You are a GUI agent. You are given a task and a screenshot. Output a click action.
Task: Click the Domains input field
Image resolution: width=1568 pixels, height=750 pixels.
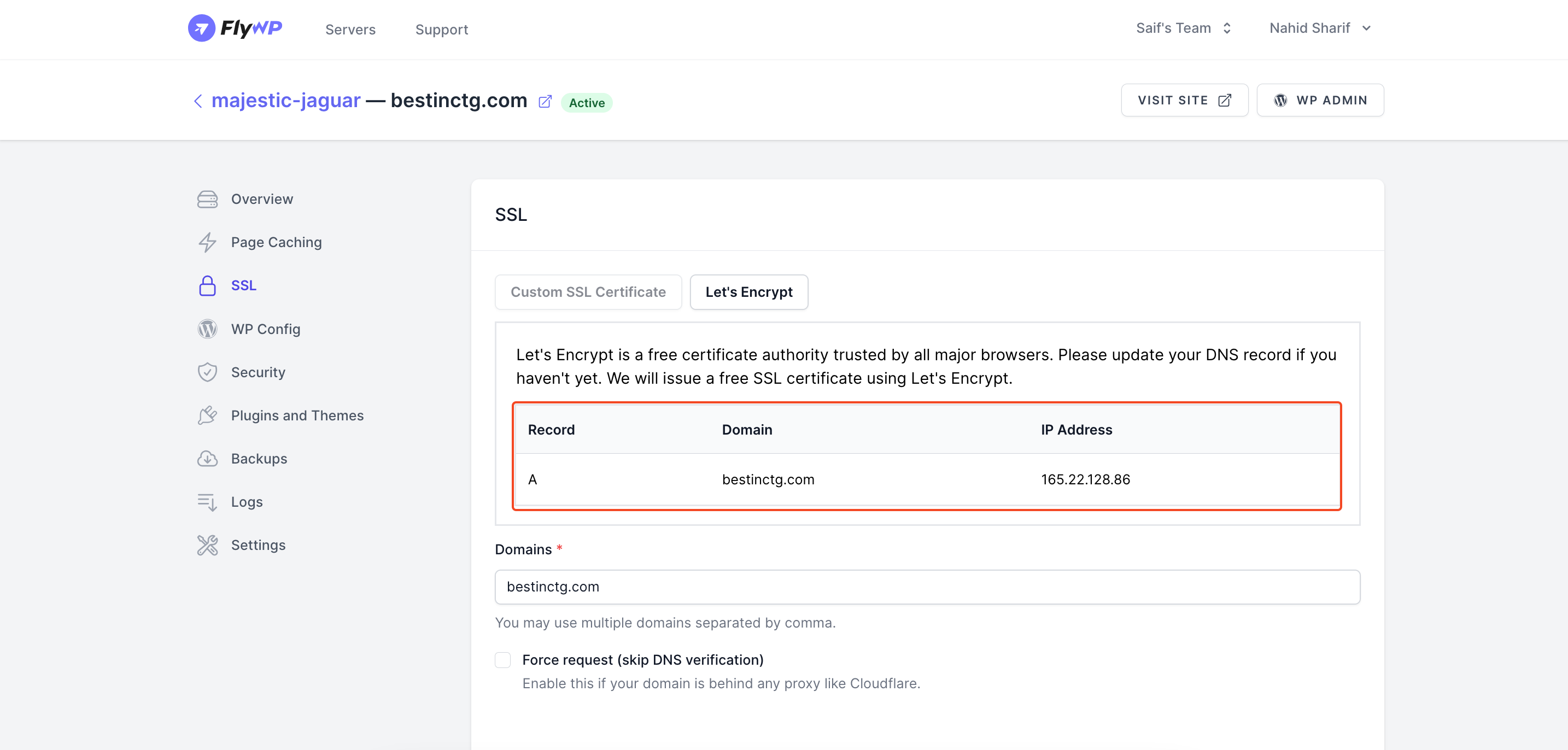927,587
